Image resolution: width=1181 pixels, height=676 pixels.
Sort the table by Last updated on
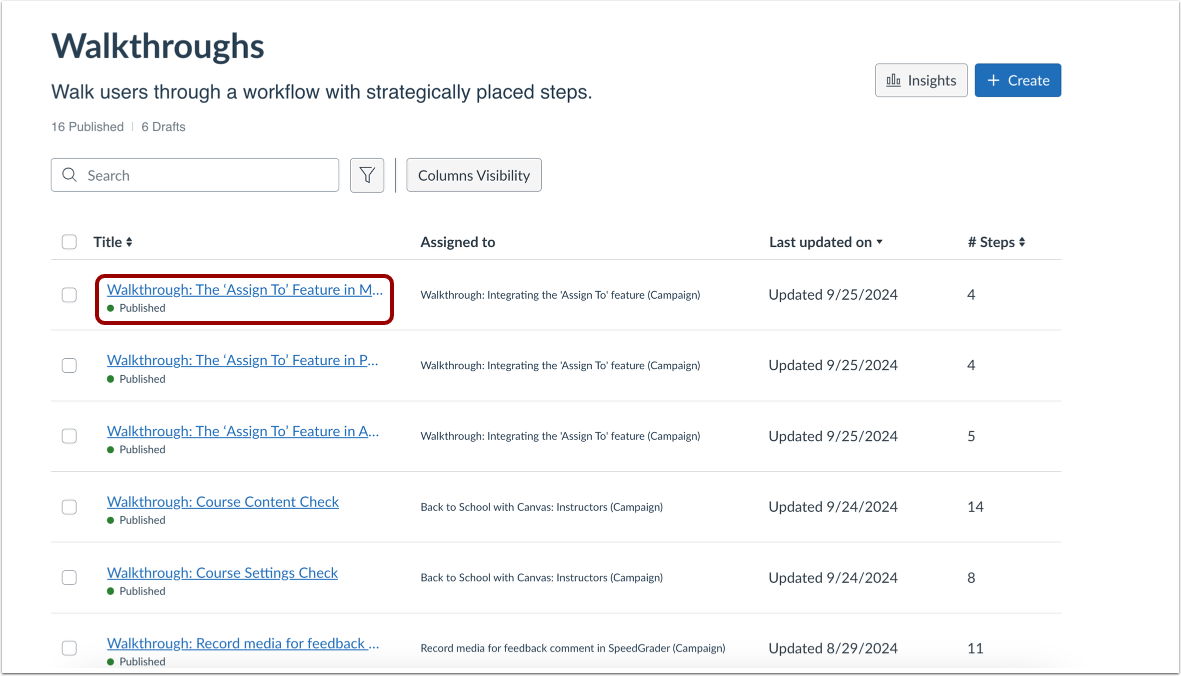click(820, 242)
